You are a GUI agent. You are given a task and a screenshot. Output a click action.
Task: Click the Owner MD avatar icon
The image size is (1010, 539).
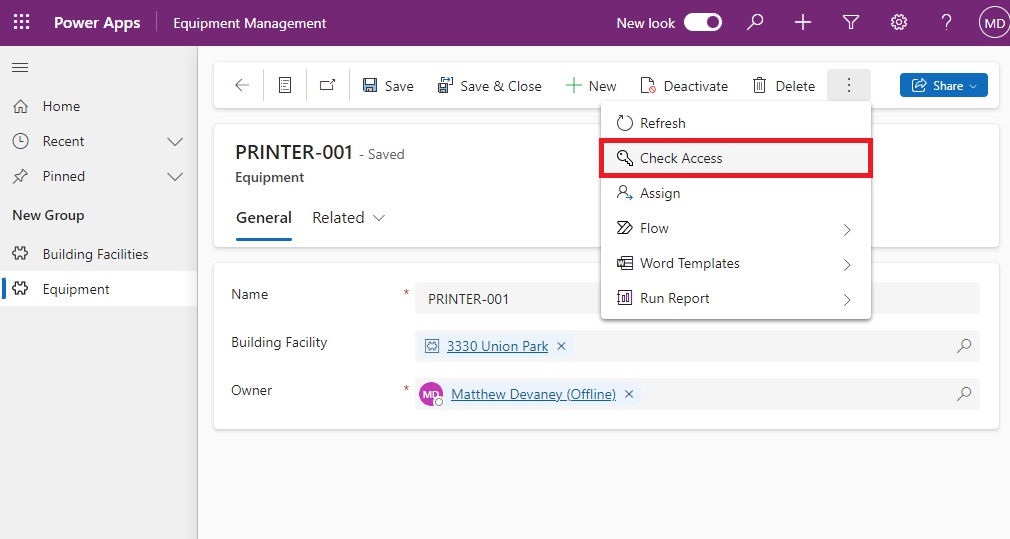(431, 394)
